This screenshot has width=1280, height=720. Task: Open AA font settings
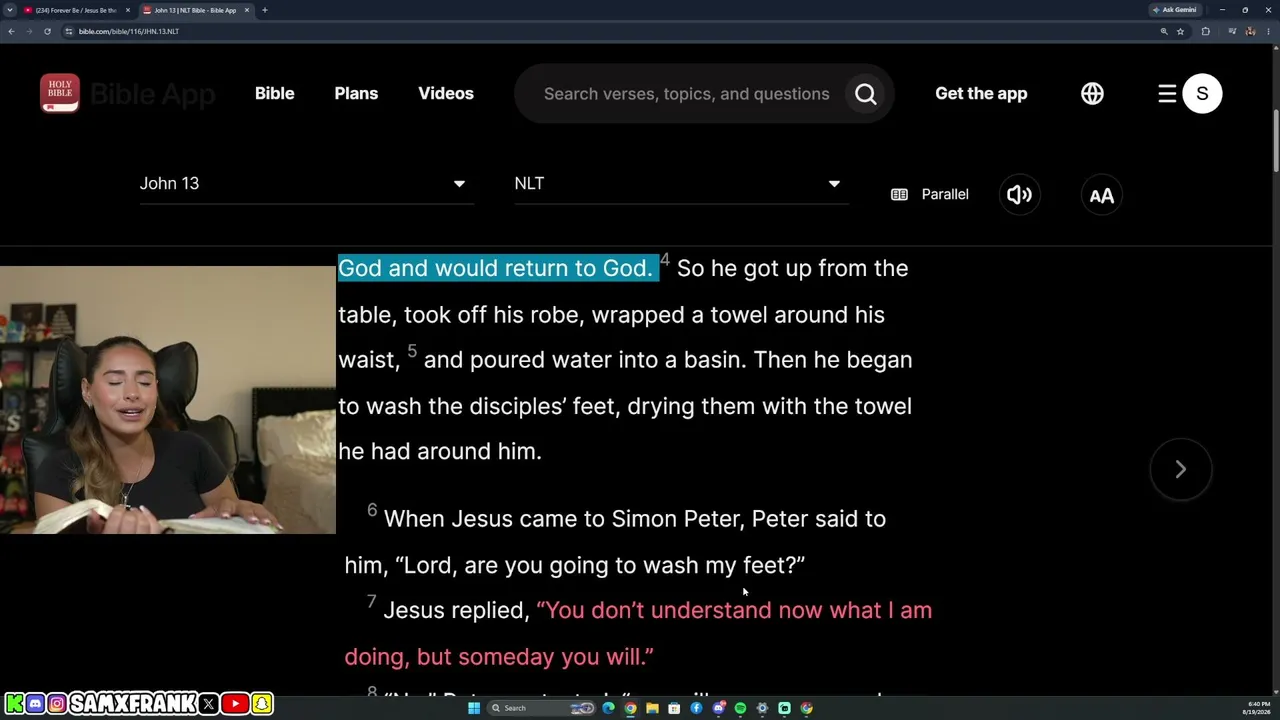coord(1101,195)
